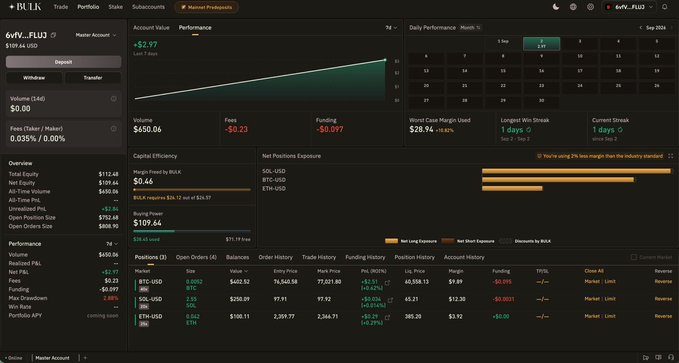Go to previous month in calendar
The image size is (679, 363).
point(640,28)
